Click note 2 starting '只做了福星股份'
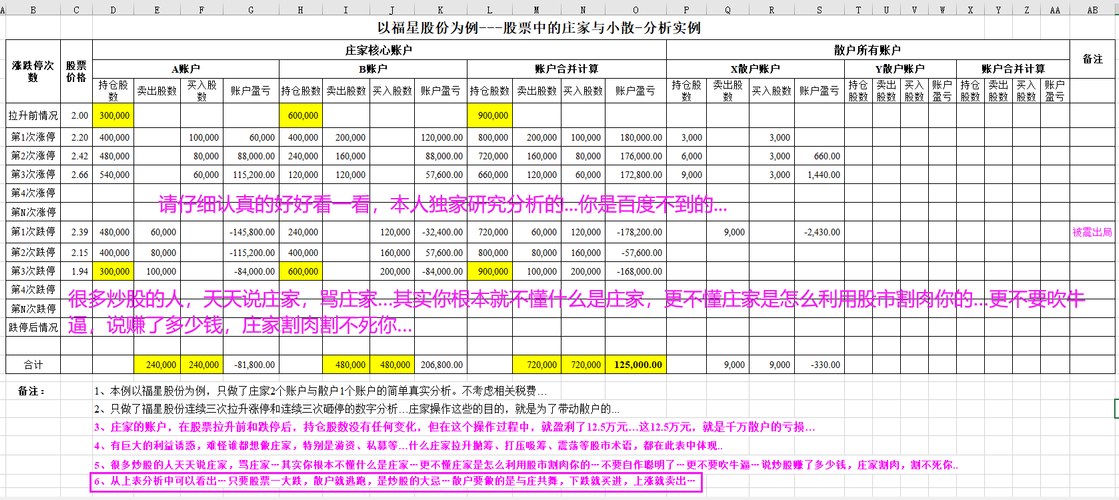Image resolution: width=1119 pixels, height=500 pixels. coord(357,410)
